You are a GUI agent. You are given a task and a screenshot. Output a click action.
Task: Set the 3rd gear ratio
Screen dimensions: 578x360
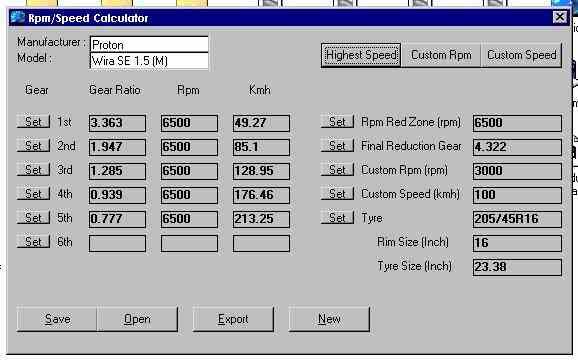pyautogui.click(x=33, y=169)
